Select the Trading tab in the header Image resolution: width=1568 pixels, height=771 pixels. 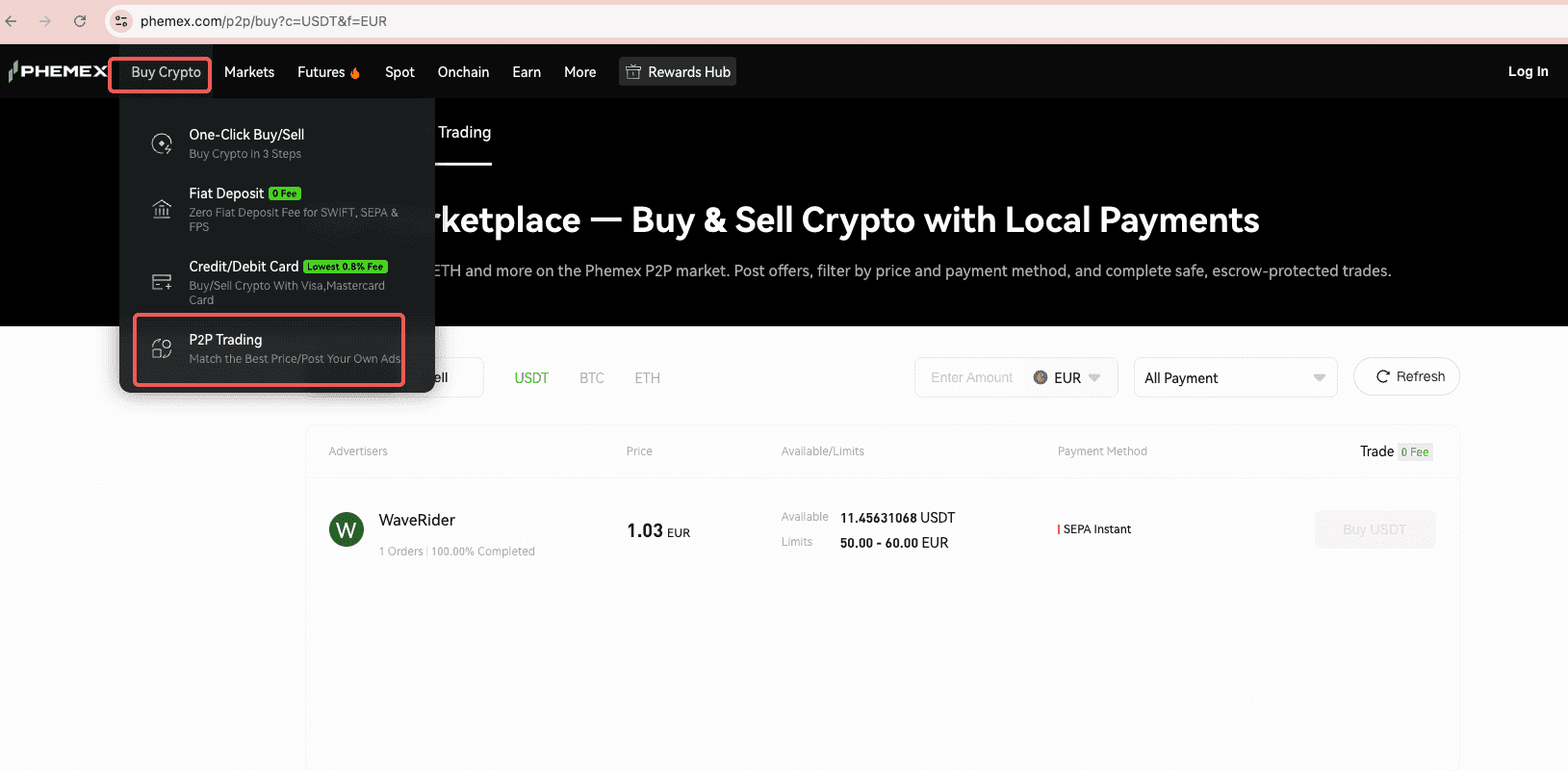(x=465, y=133)
